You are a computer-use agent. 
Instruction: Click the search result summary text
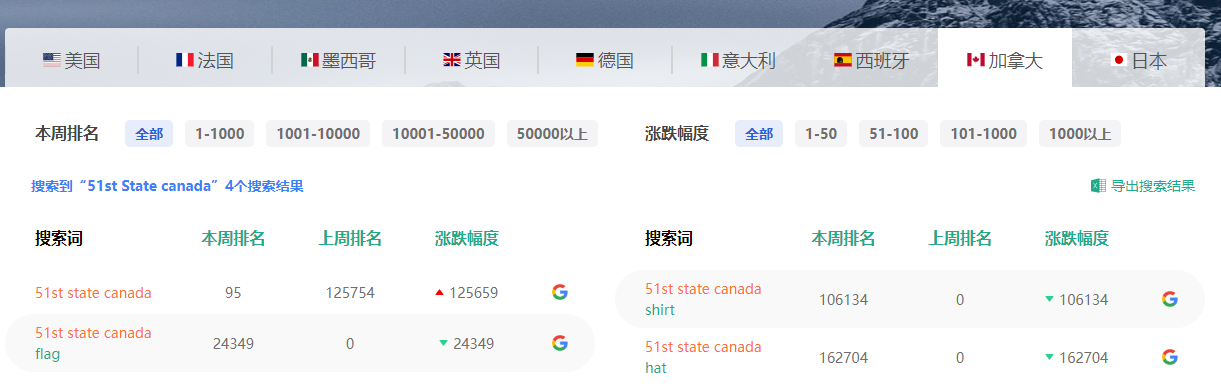tap(167, 186)
